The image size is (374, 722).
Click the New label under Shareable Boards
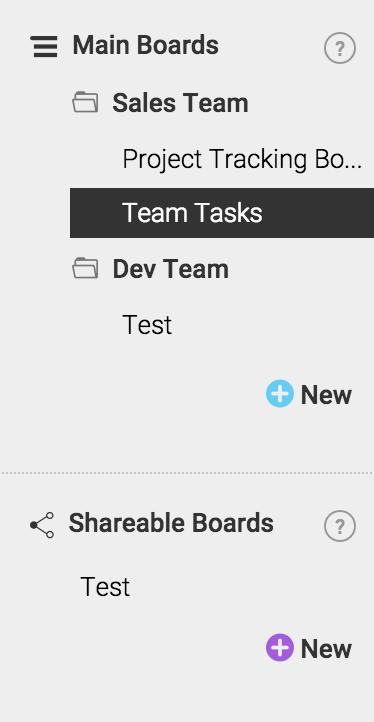pos(326,649)
